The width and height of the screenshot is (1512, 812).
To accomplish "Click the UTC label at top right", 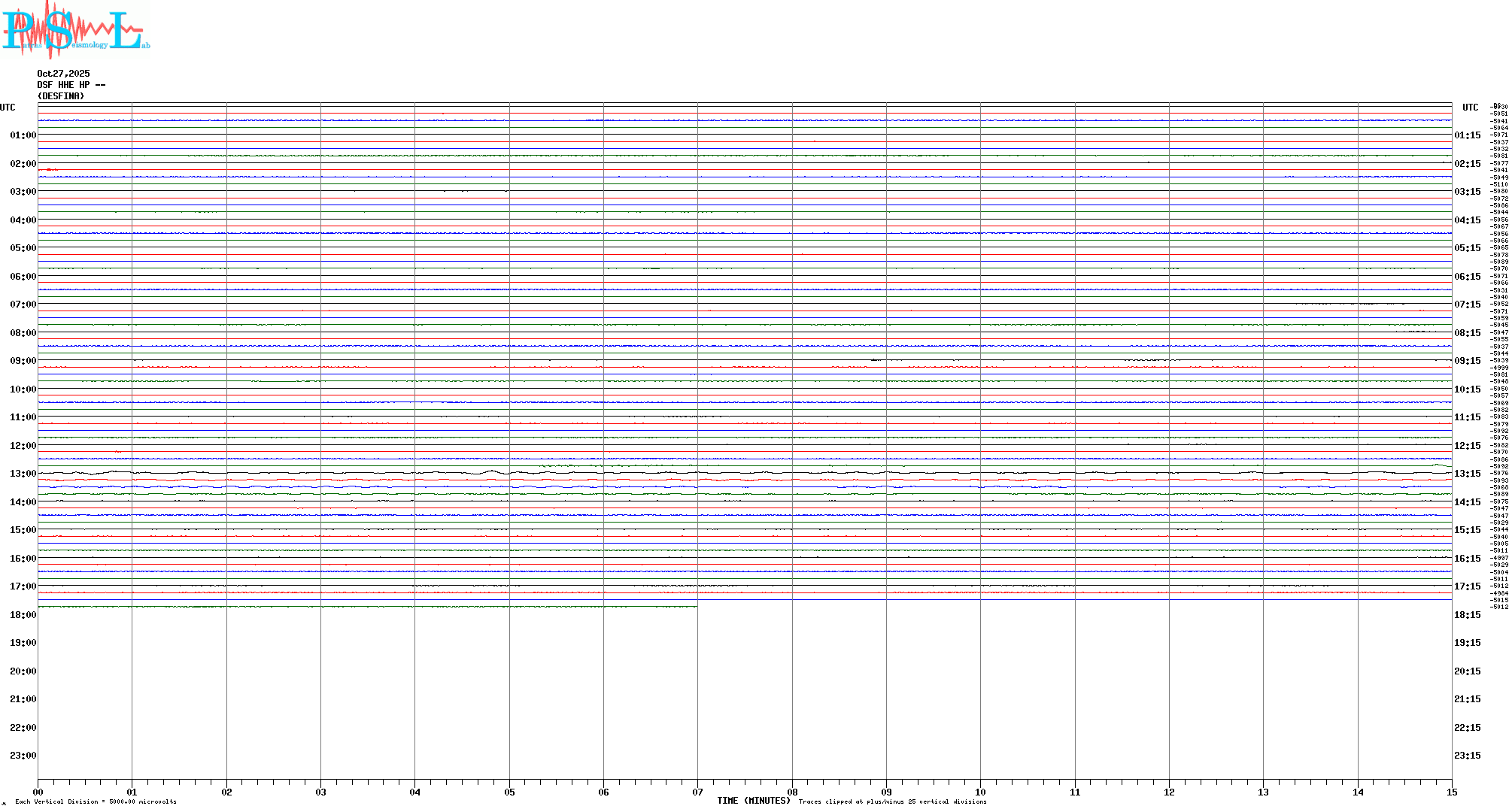I will (1470, 108).
